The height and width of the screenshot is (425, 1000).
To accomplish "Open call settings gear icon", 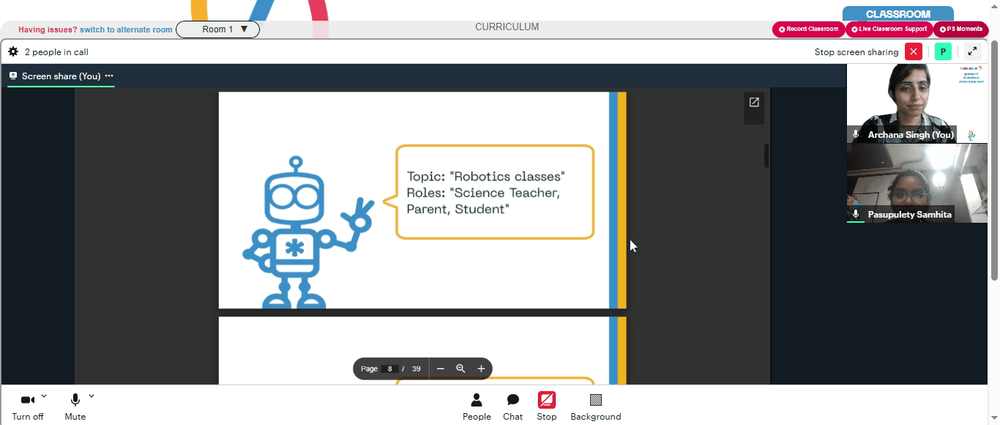I will click(x=13, y=52).
